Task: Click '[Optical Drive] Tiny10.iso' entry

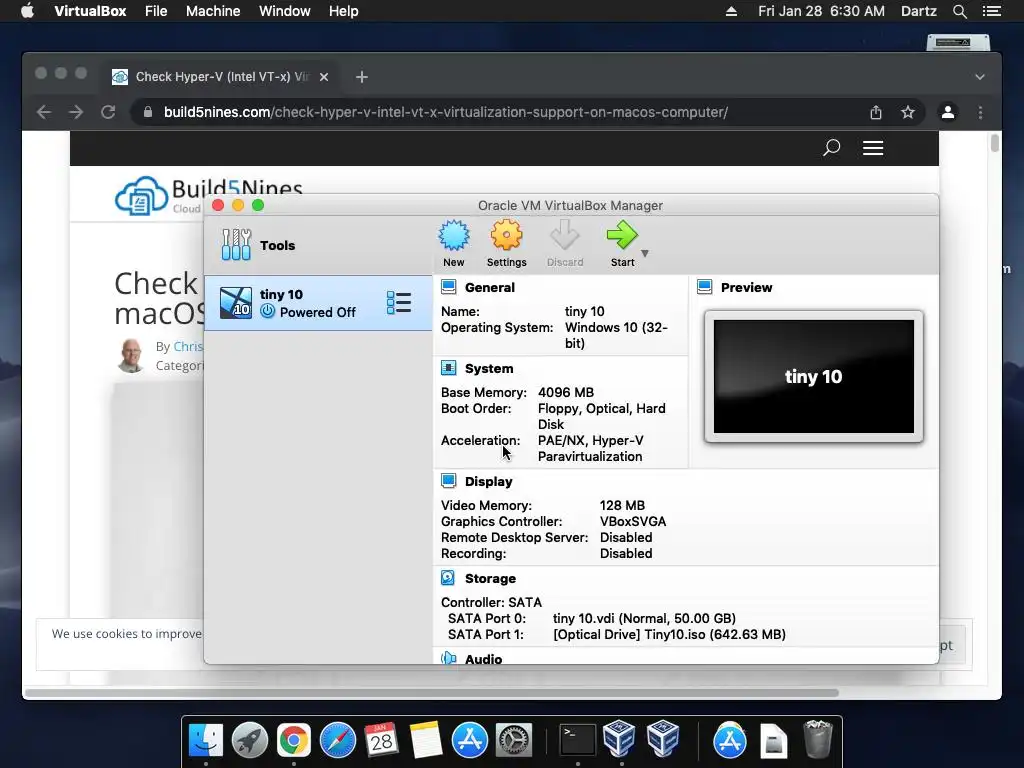Action: pos(669,634)
